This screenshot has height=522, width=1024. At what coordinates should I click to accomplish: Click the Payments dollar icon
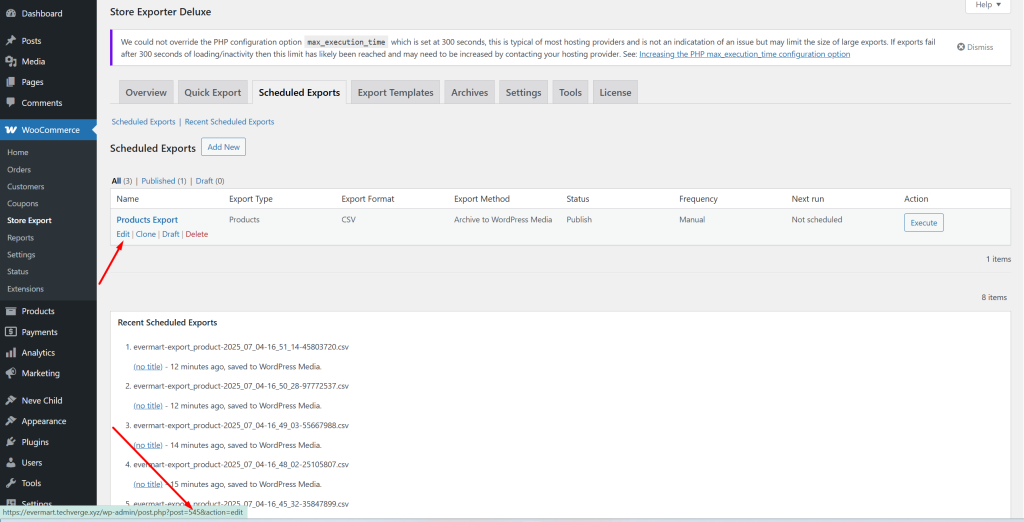(x=10, y=332)
